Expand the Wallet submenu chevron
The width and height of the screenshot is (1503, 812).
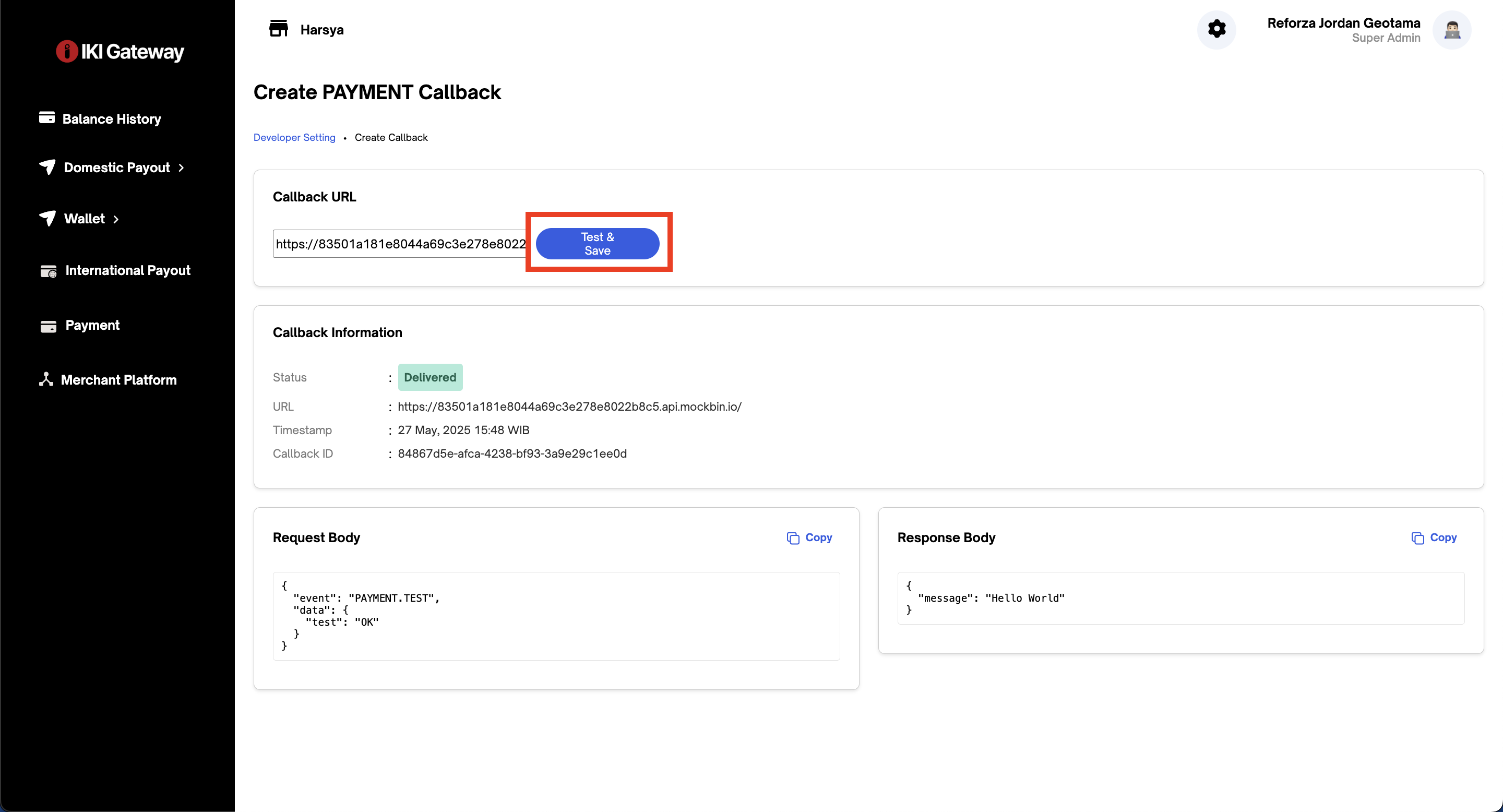116,219
